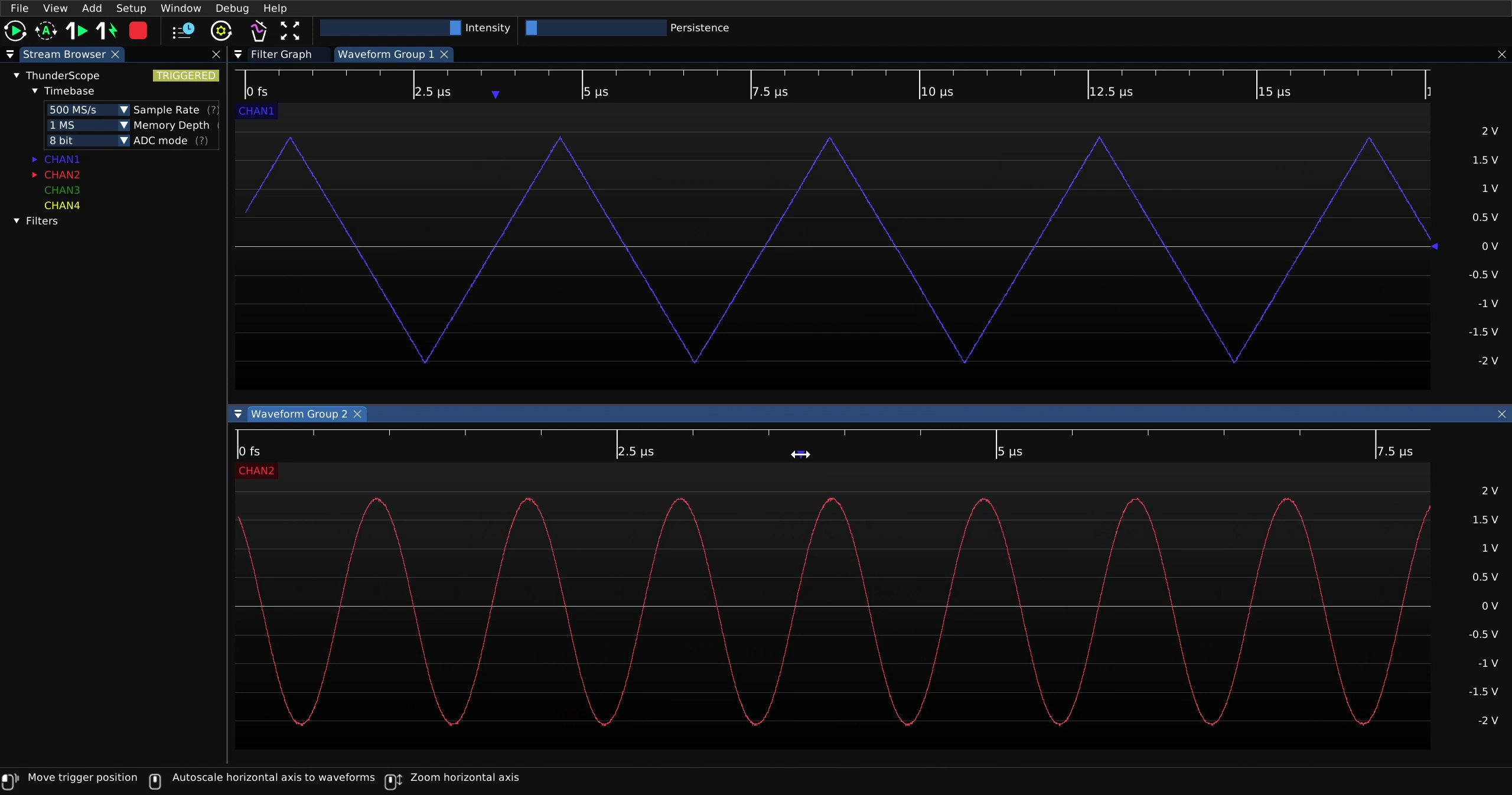Click the Intensity slider
The height and width of the screenshot is (795, 1512).
[x=390, y=28]
